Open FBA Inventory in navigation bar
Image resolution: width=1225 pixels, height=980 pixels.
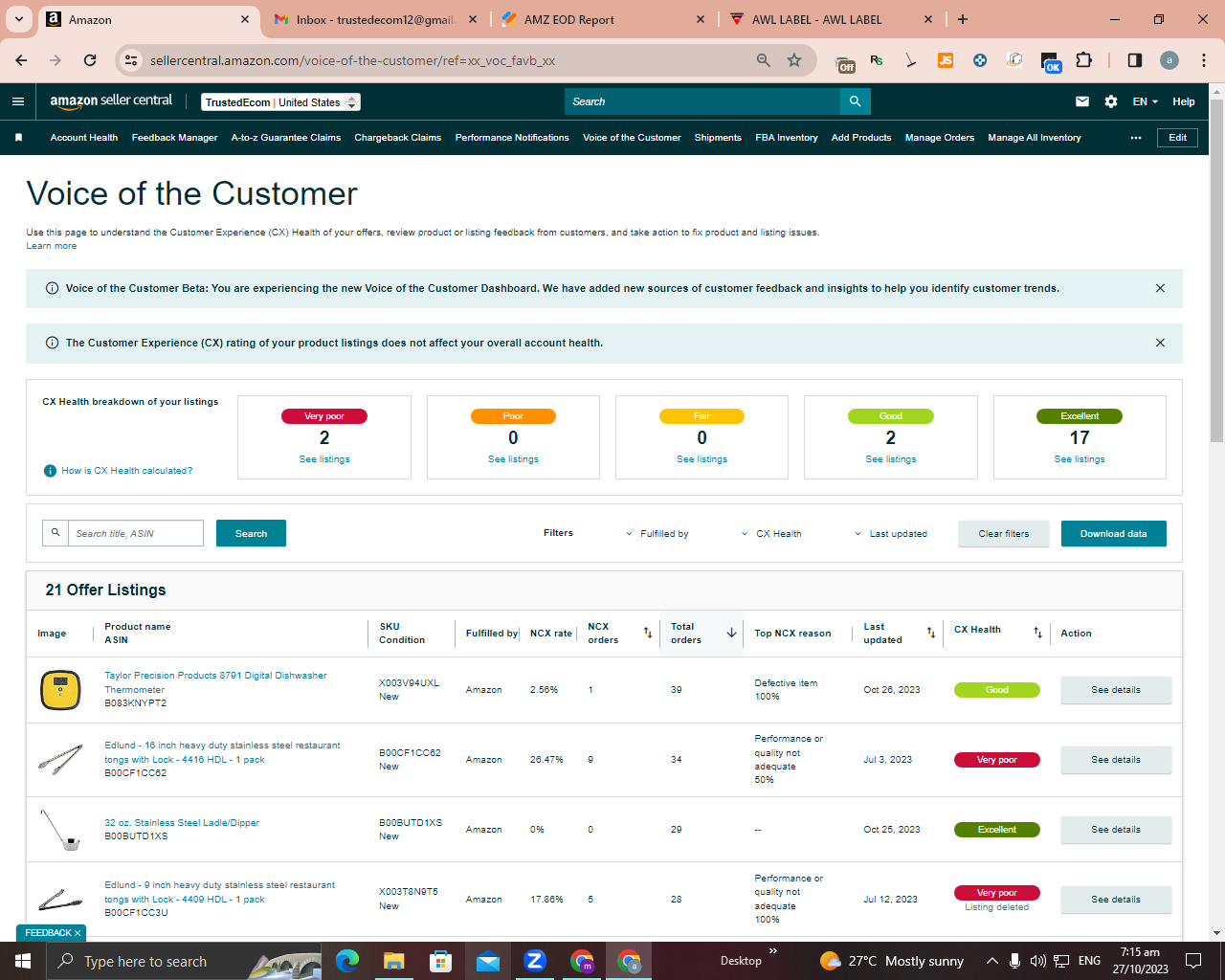787,138
